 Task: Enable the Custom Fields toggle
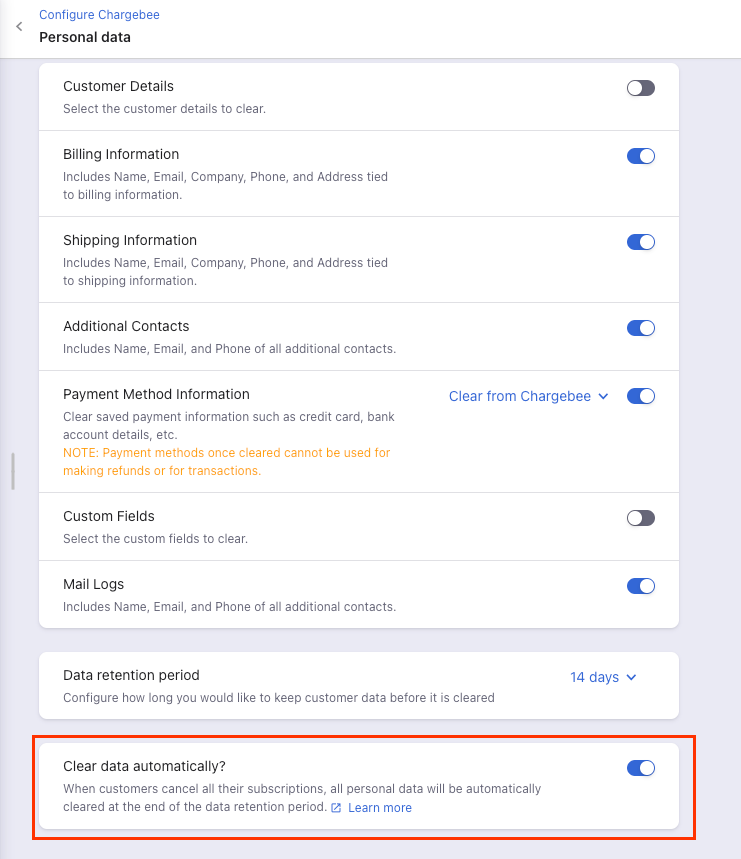click(x=640, y=518)
